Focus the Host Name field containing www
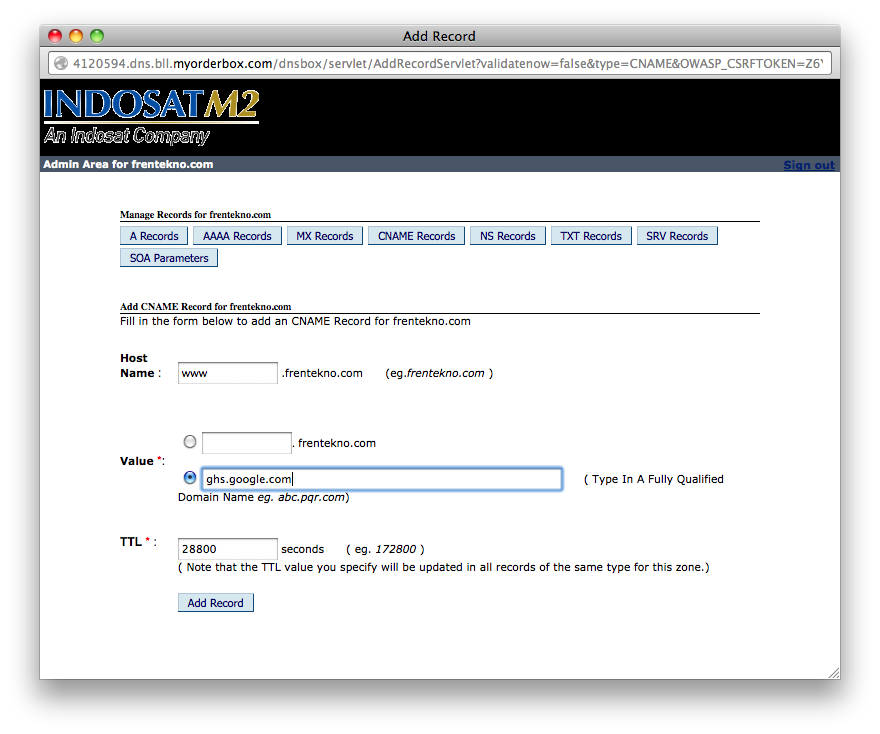This screenshot has height=734, width=880. [x=228, y=373]
